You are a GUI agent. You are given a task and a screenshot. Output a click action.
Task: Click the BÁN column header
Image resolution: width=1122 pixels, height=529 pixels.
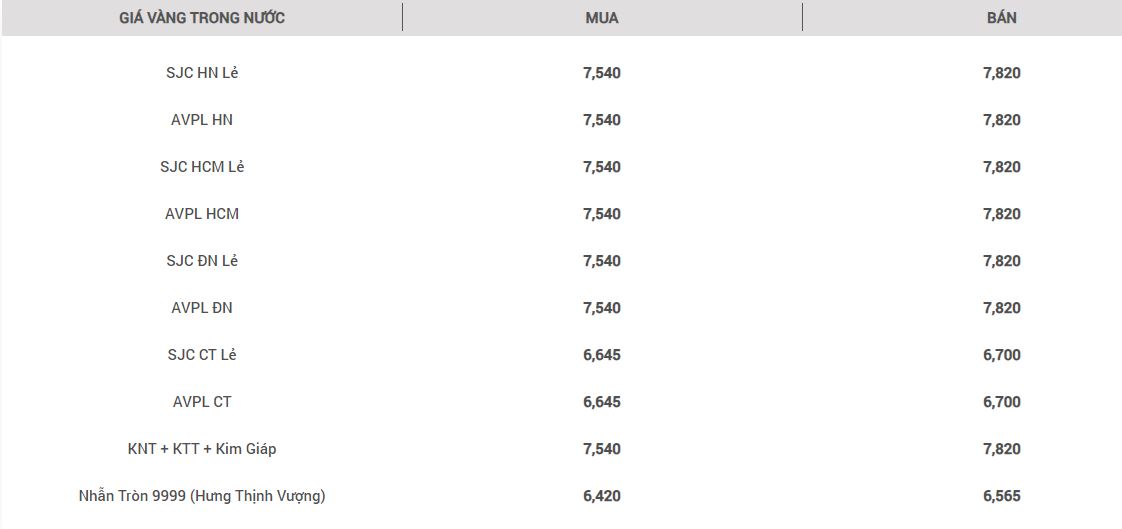1001,18
